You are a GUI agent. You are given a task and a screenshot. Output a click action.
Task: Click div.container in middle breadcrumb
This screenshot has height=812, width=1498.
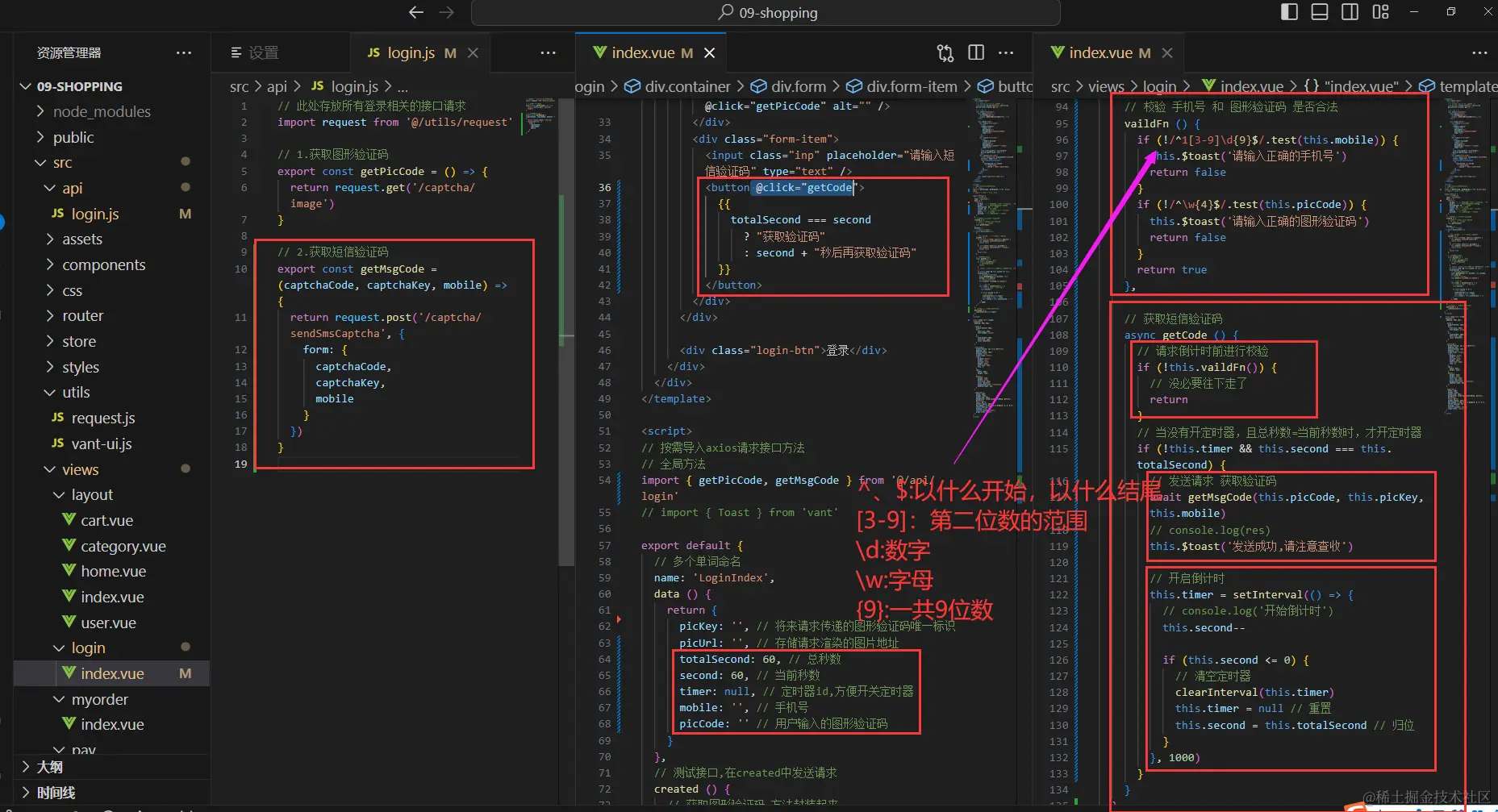point(687,86)
